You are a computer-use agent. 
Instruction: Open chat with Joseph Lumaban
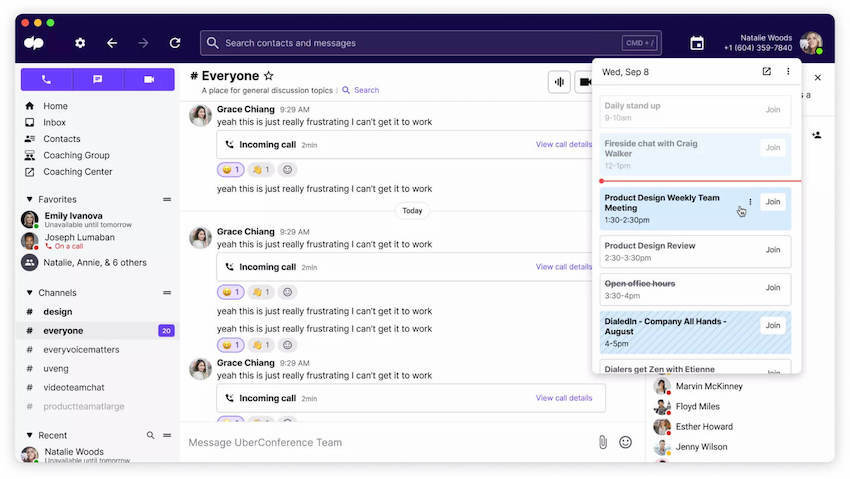click(98, 241)
